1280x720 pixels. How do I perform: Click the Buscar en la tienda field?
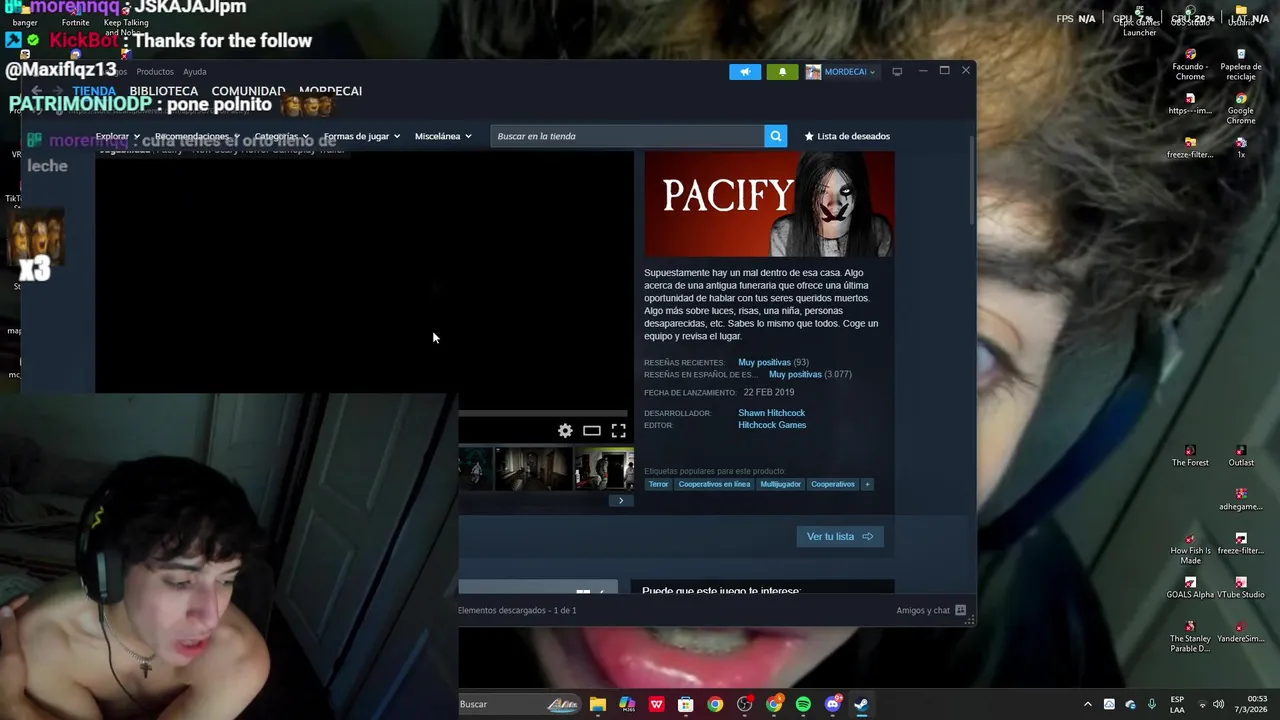pyautogui.click(x=627, y=136)
